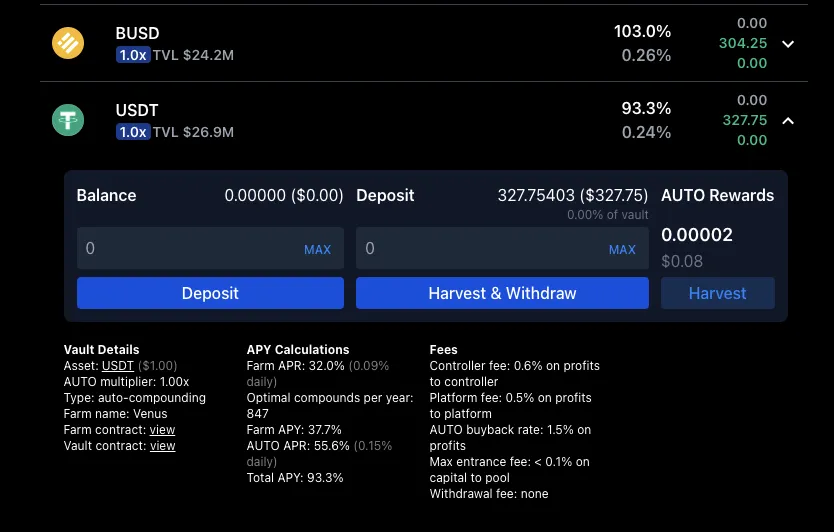The width and height of the screenshot is (834, 532).
Task: Focus the withdraw amount input field
Action: (x=502, y=248)
